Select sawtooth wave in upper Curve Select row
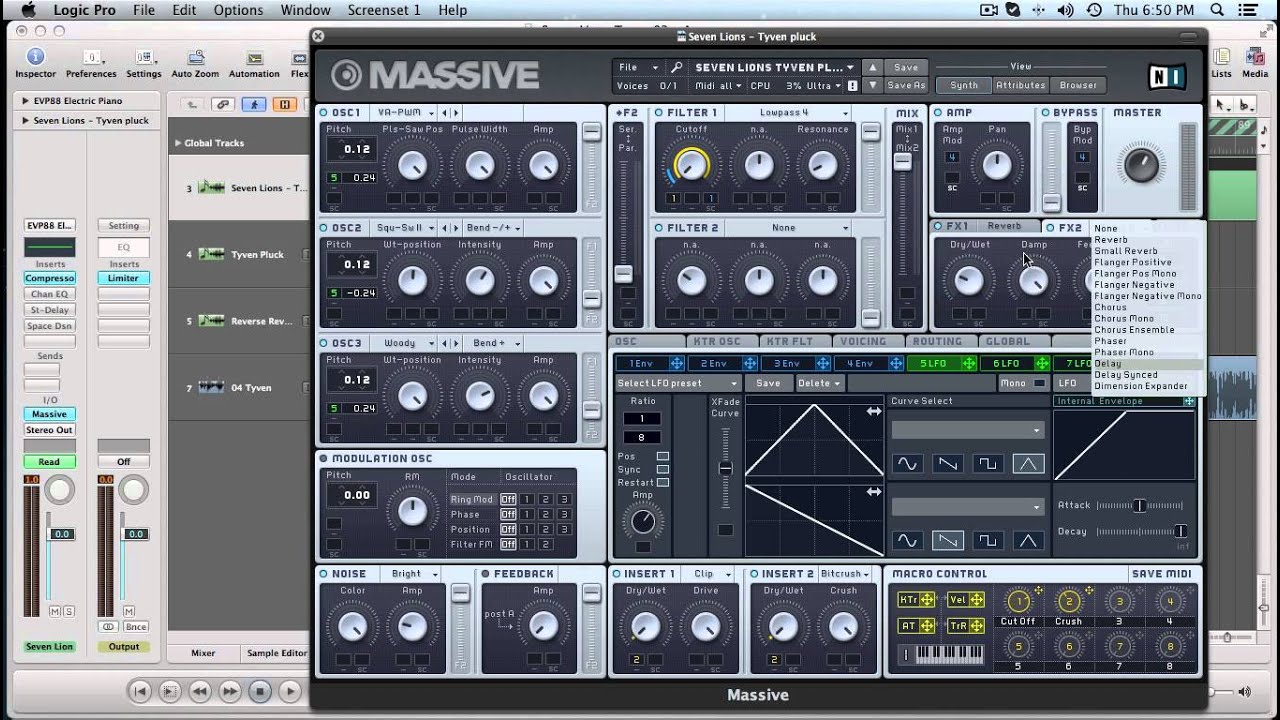The width and height of the screenshot is (1280, 720). tap(947, 464)
